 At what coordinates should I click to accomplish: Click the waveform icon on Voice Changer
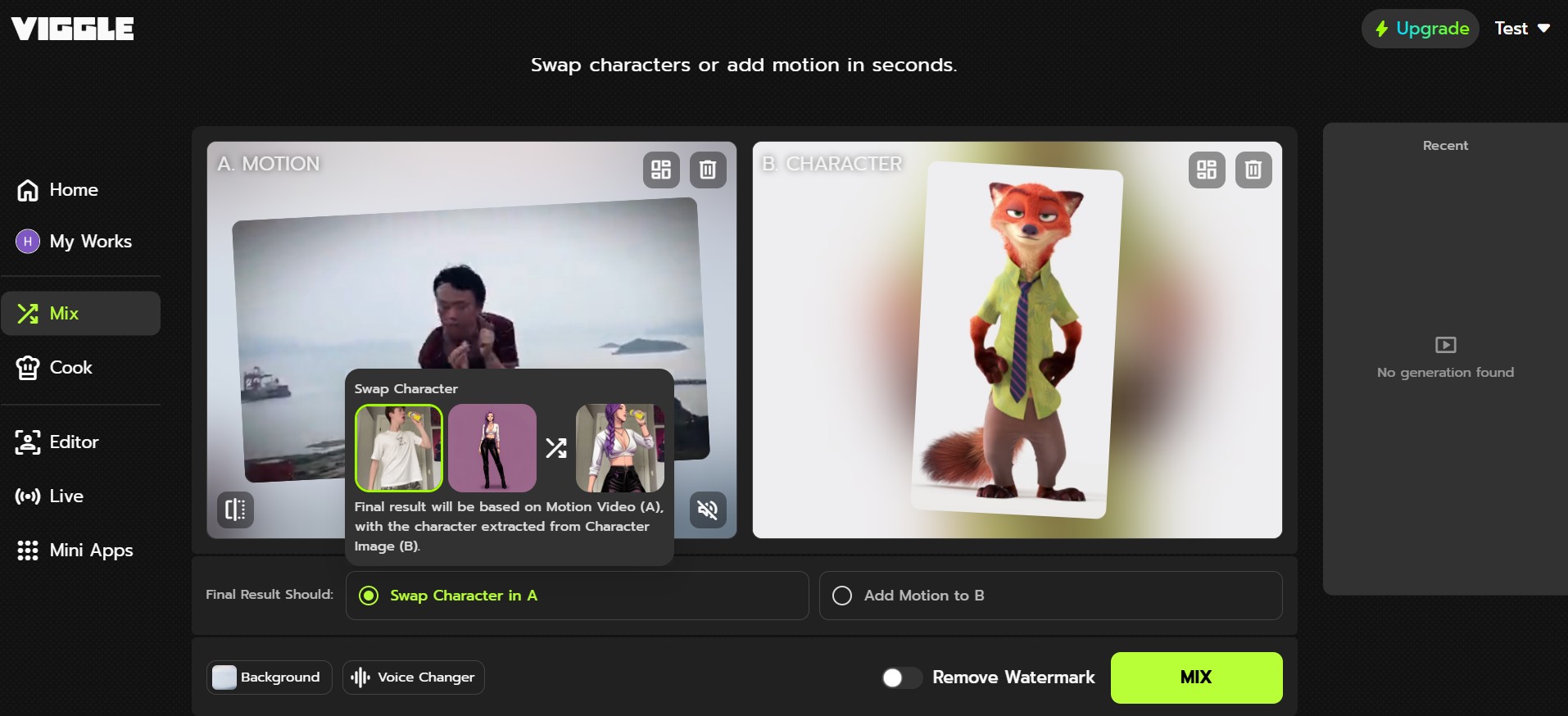(360, 677)
